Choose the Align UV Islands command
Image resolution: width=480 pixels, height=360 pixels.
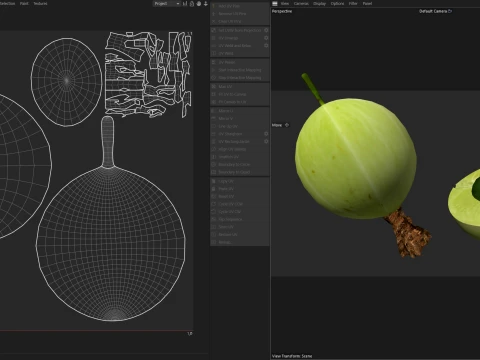(x=240, y=149)
